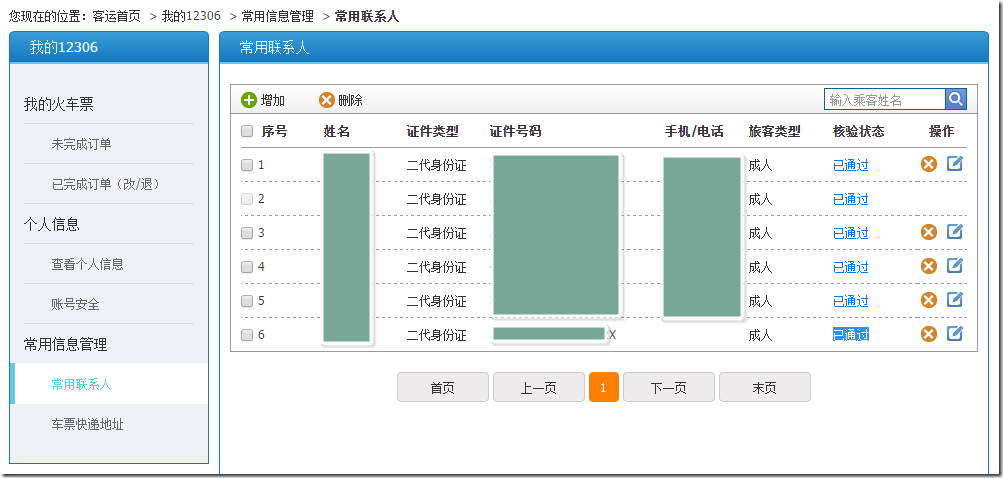Open 查看个人信息 in sidebar
The width and height of the screenshot is (1003, 478).
tap(88, 264)
